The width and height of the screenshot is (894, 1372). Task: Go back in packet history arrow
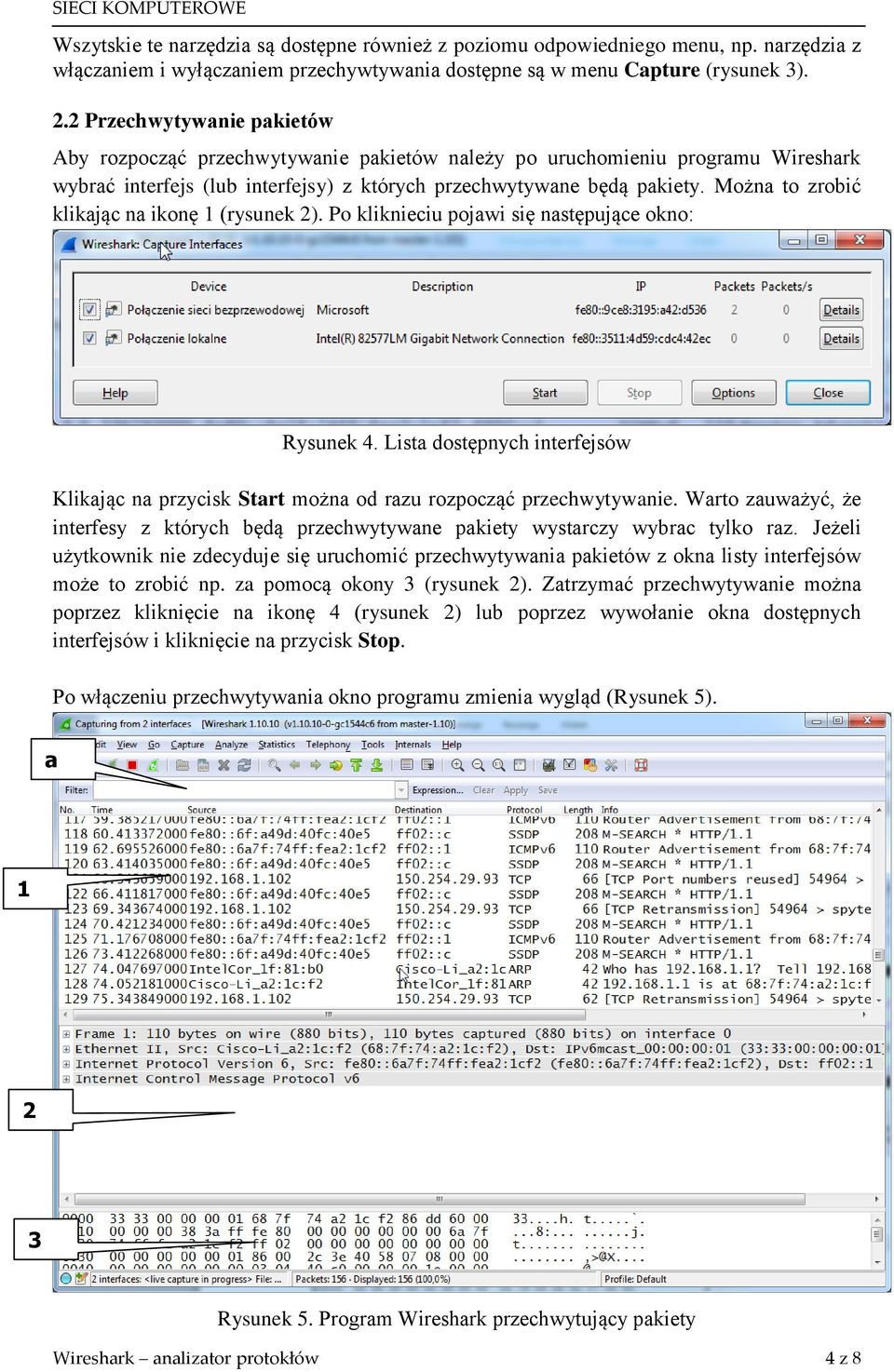(x=294, y=765)
